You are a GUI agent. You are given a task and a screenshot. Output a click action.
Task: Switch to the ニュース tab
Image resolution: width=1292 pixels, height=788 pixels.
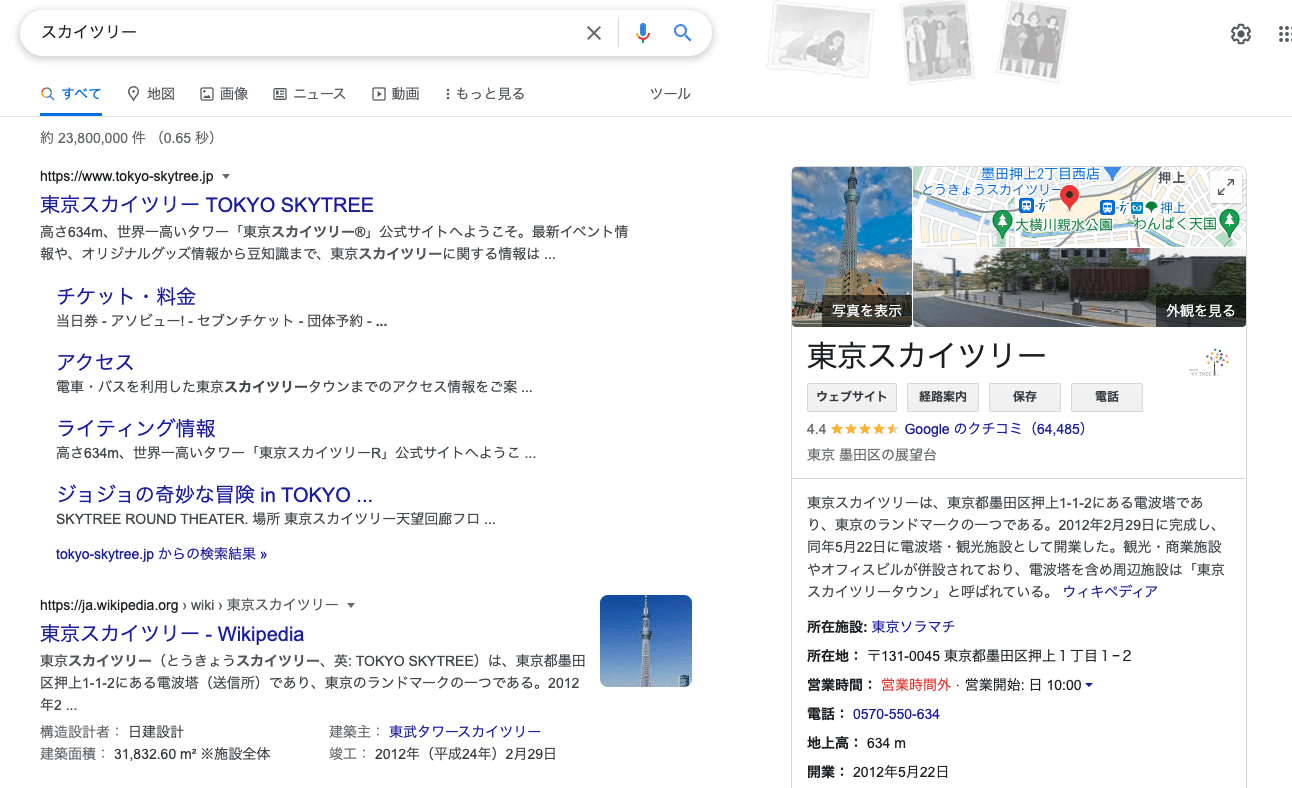coord(309,94)
